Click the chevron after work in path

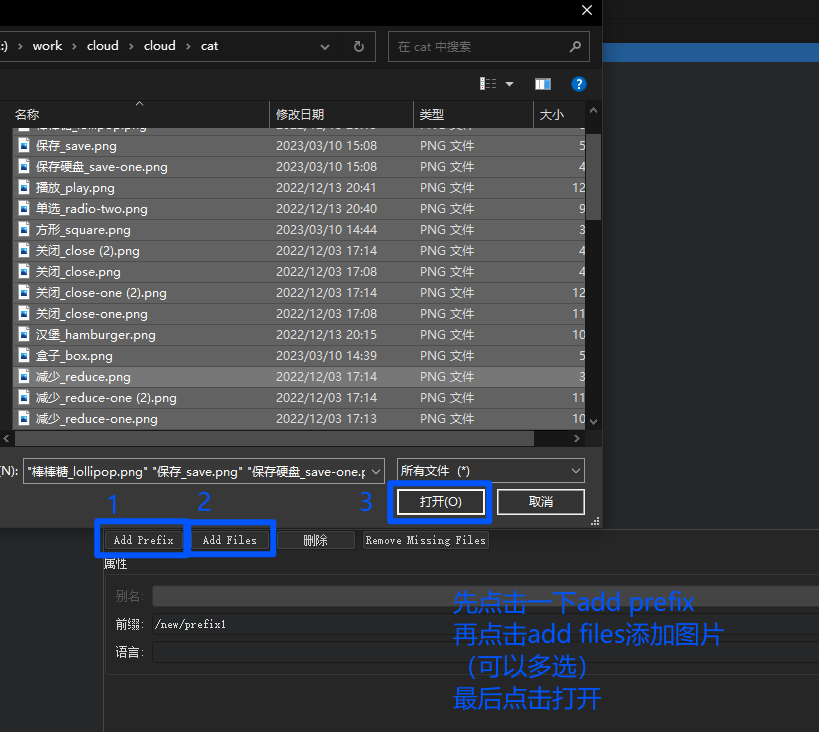tap(74, 47)
